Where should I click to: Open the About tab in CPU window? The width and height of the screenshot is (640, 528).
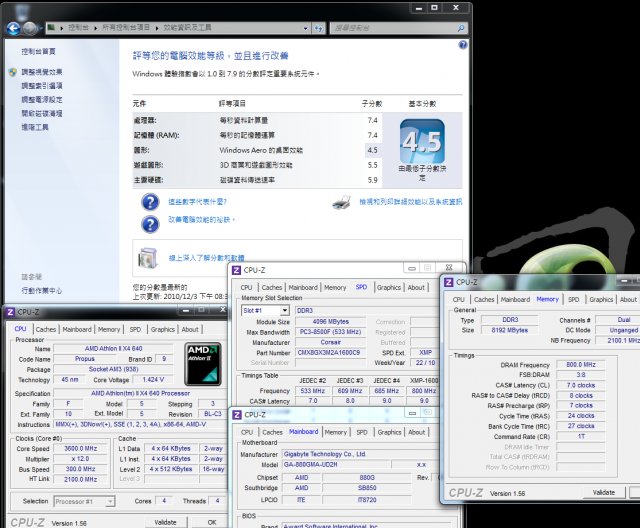point(190,329)
